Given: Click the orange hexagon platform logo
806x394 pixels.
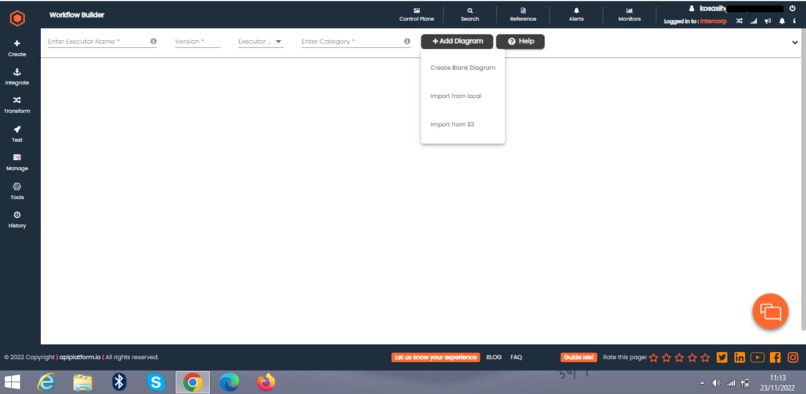Looking at the screenshot, I should coord(17,19).
